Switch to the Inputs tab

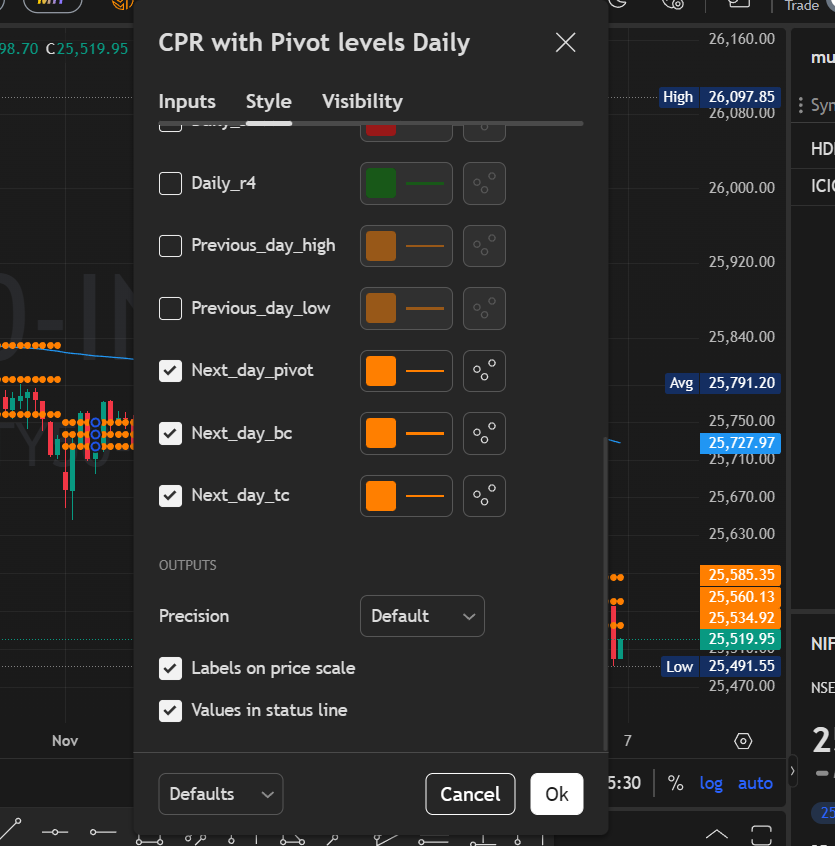tap(187, 102)
